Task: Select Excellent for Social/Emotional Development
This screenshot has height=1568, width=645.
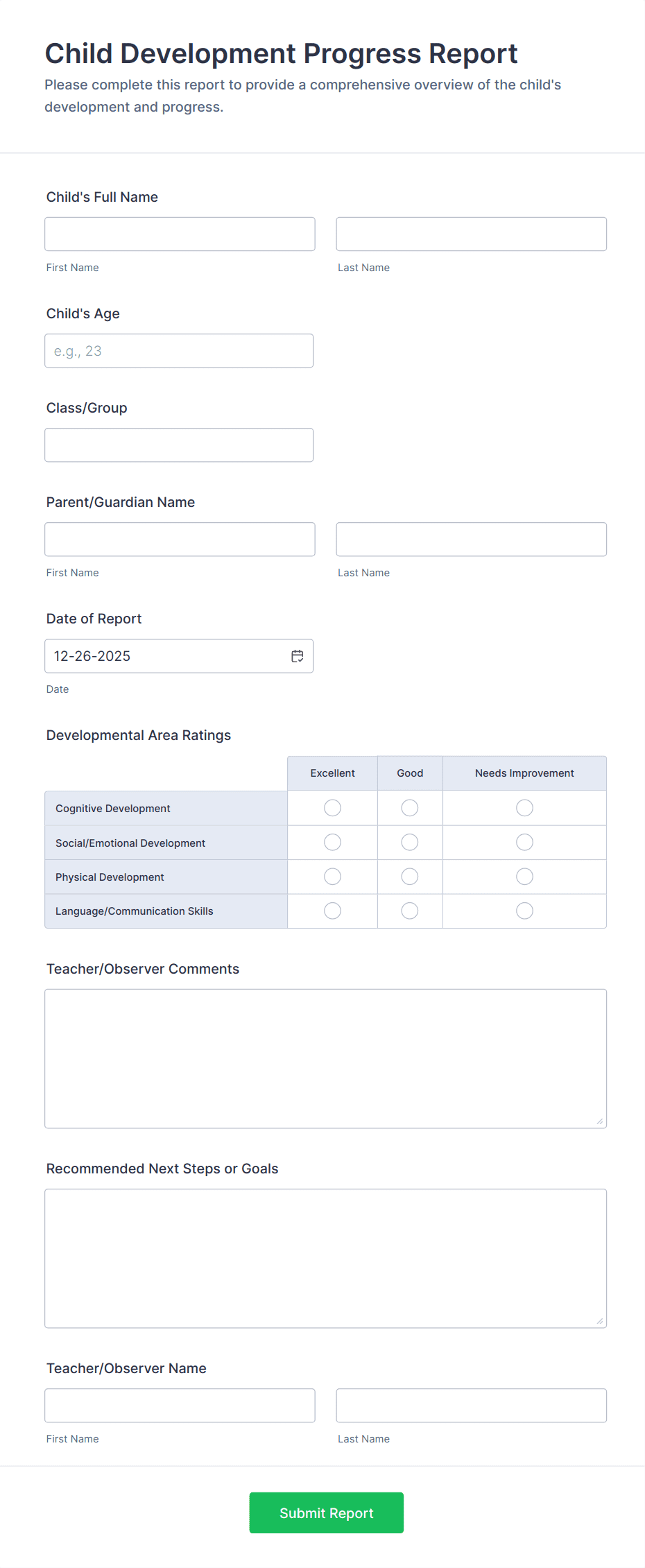Action: [x=332, y=842]
